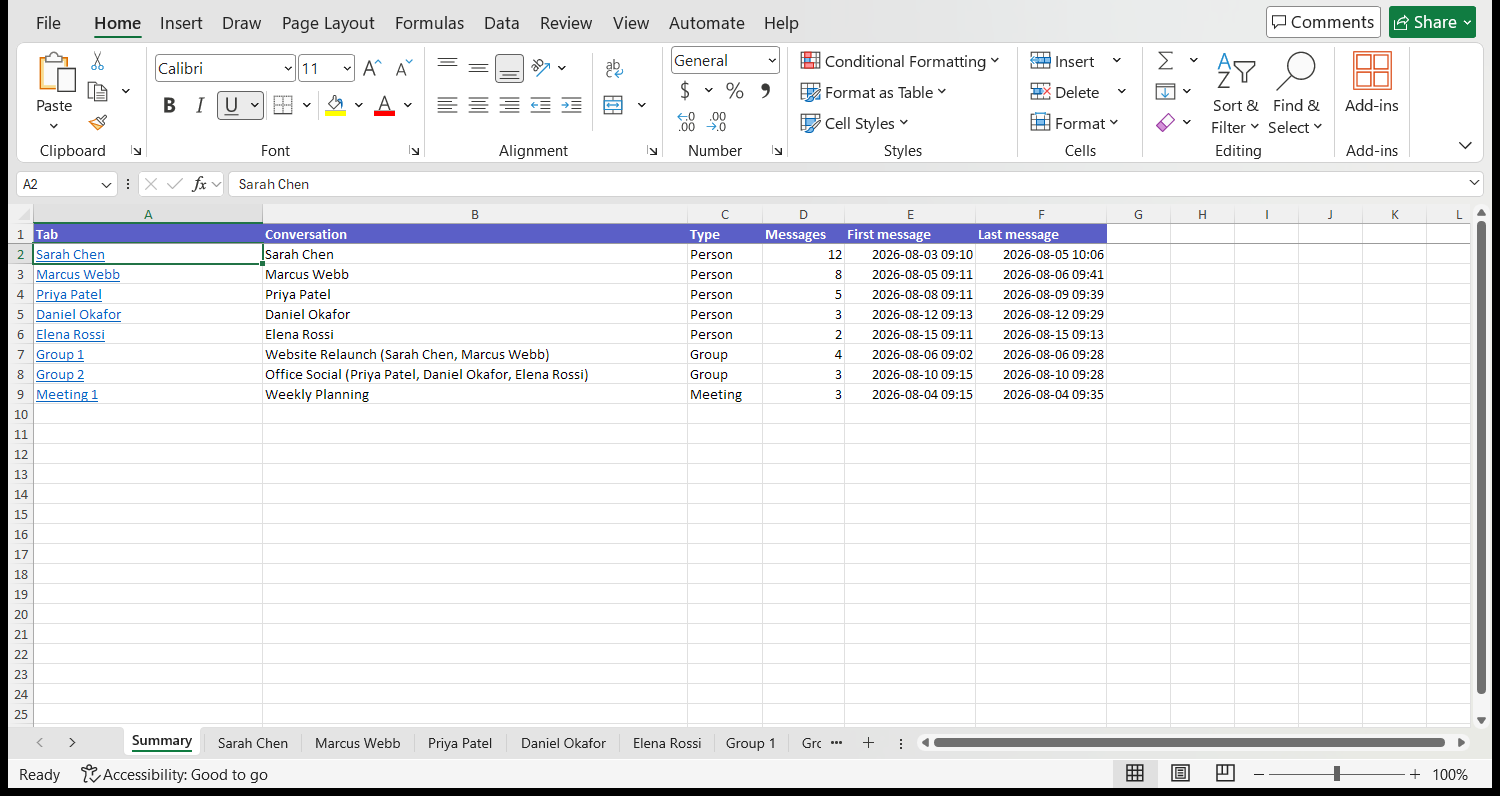Open the font name dropdown

click(x=288, y=69)
